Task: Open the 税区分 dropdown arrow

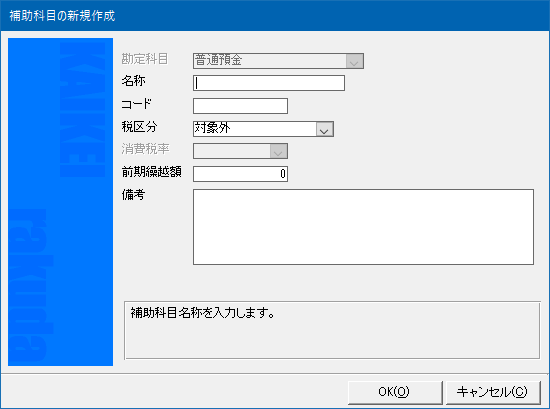Action: 324,129
